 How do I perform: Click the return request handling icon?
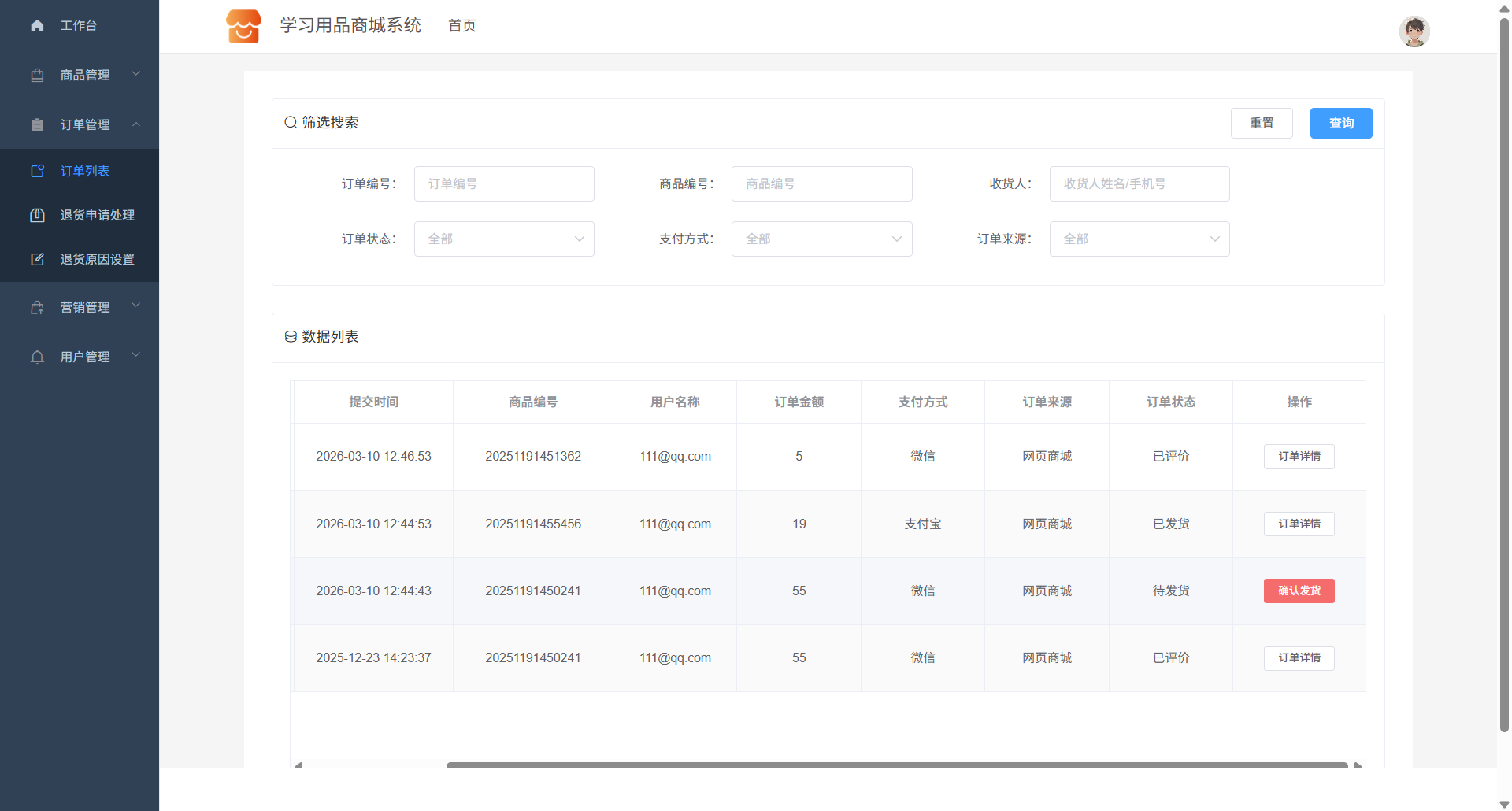(x=37, y=215)
